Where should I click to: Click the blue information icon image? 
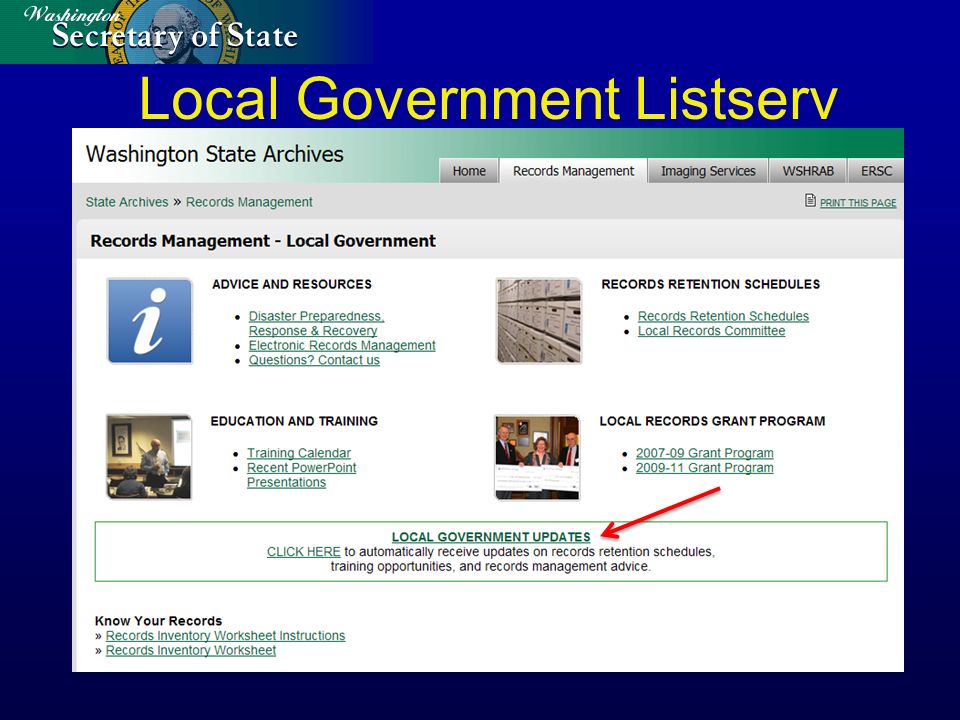pyautogui.click(x=149, y=321)
